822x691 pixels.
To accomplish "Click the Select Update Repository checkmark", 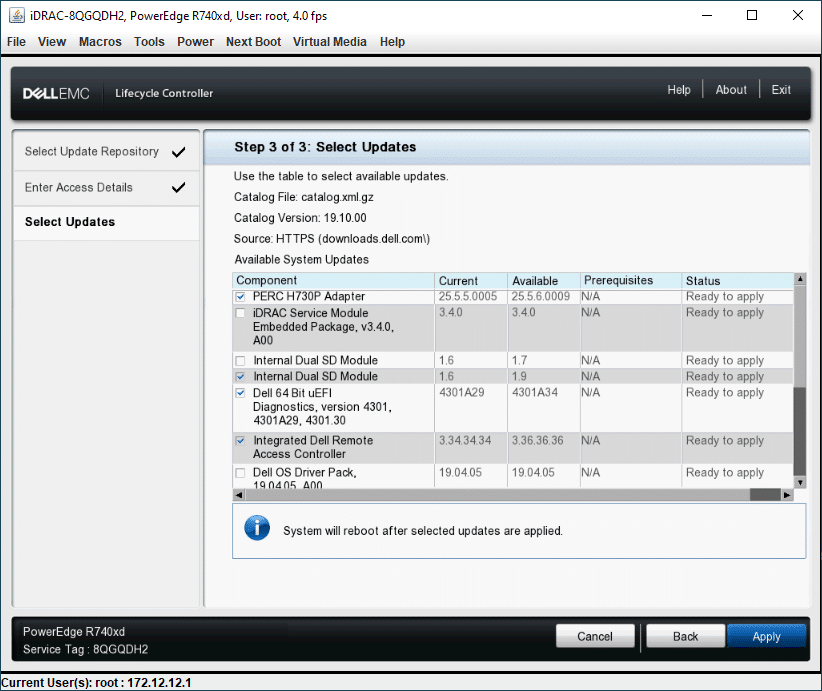I will pyautogui.click(x=178, y=152).
